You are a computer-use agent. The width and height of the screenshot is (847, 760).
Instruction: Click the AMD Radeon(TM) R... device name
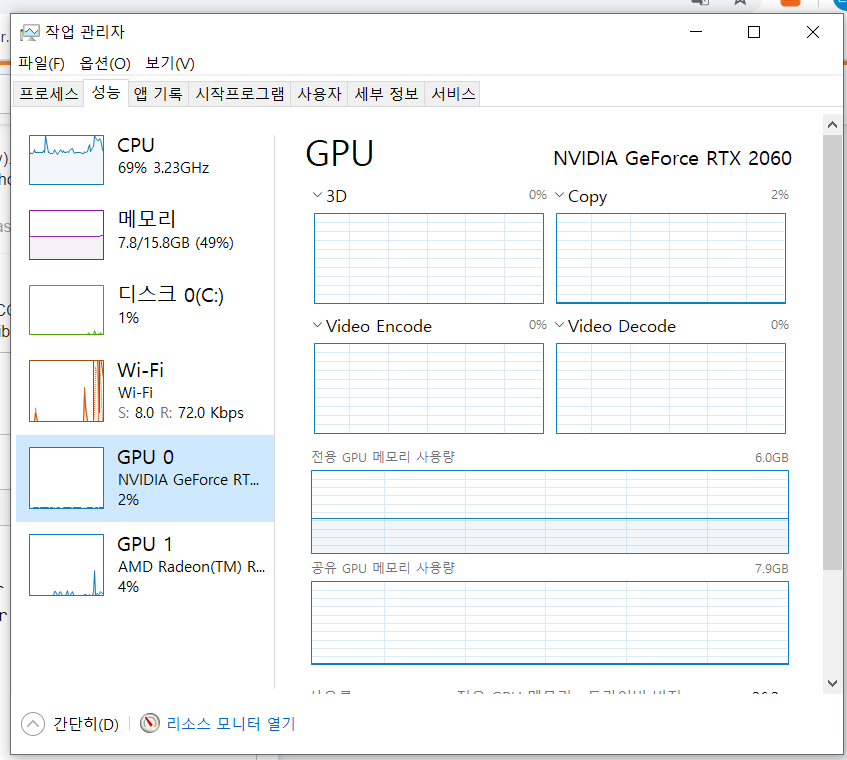pos(192,567)
